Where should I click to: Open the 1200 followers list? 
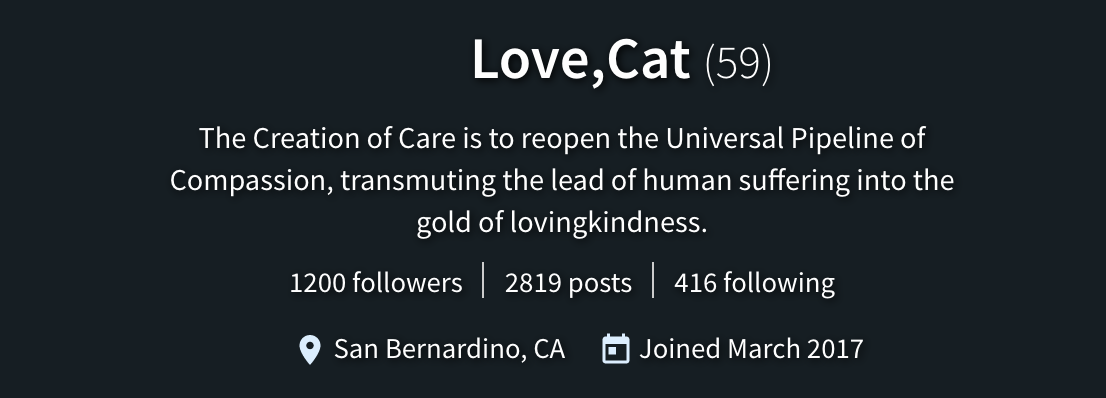(x=376, y=283)
